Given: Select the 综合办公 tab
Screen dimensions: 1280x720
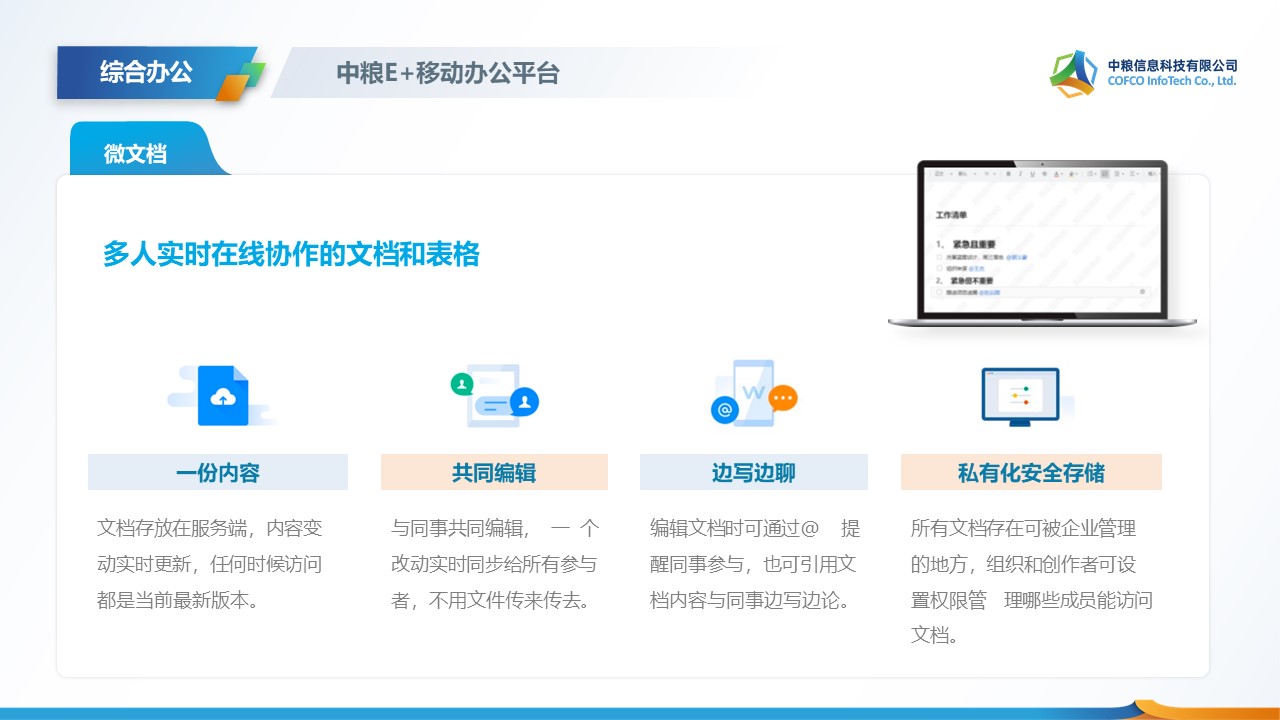Looking at the screenshot, I should pyautogui.click(x=146, y=72).
